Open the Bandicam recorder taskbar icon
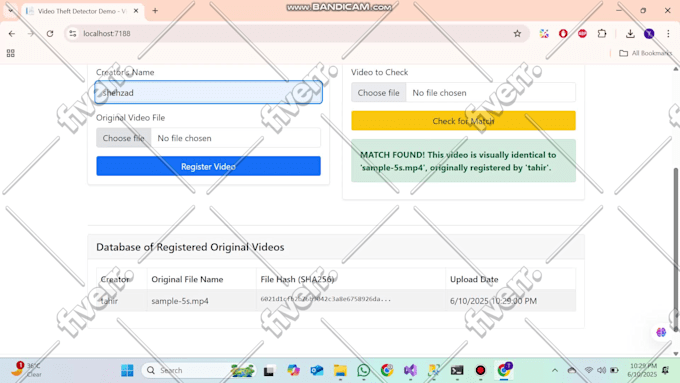 click(480, 370)
